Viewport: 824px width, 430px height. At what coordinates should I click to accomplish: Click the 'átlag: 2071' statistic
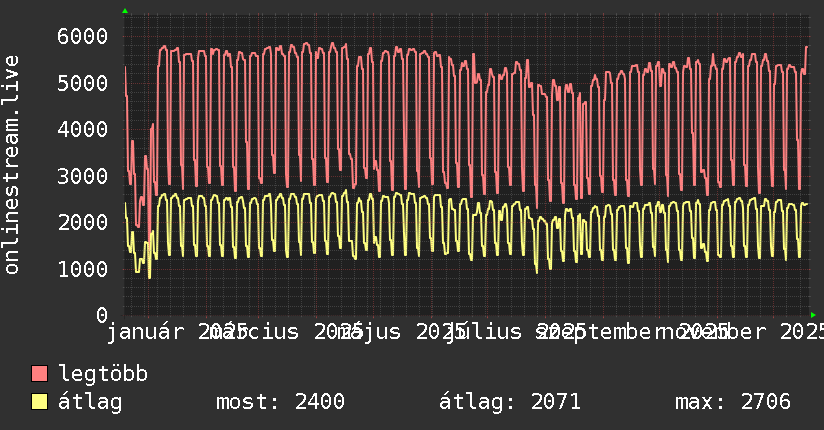510,402
